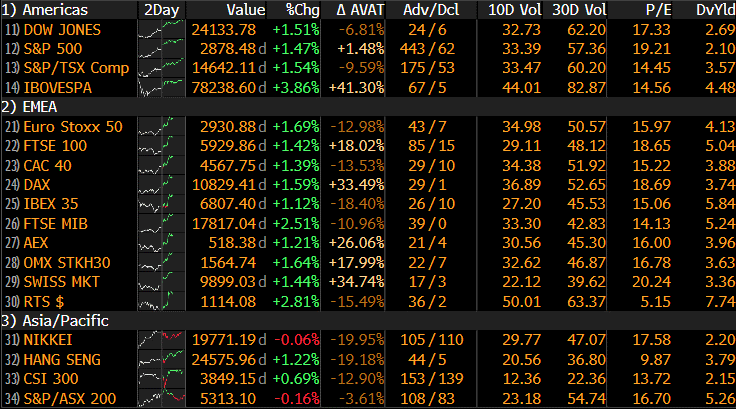The width and height of the screenshot is (736, 409).
Task: Collapse the Americas region section
Action: click(x=45, y=10)
